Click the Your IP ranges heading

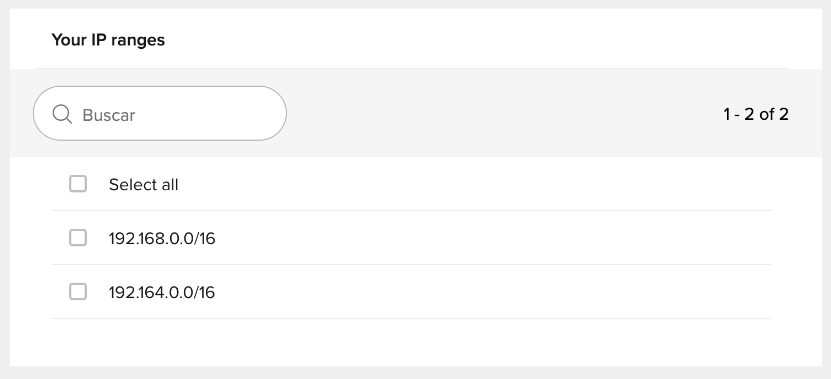coord(108,40)
